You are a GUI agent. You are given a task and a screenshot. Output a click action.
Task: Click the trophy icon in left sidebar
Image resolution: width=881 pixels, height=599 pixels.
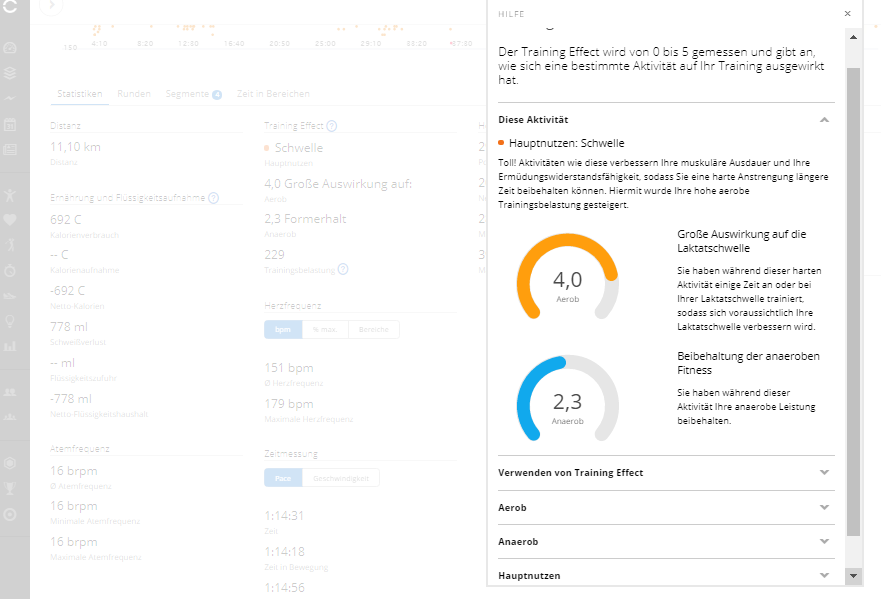coord(10,488)
